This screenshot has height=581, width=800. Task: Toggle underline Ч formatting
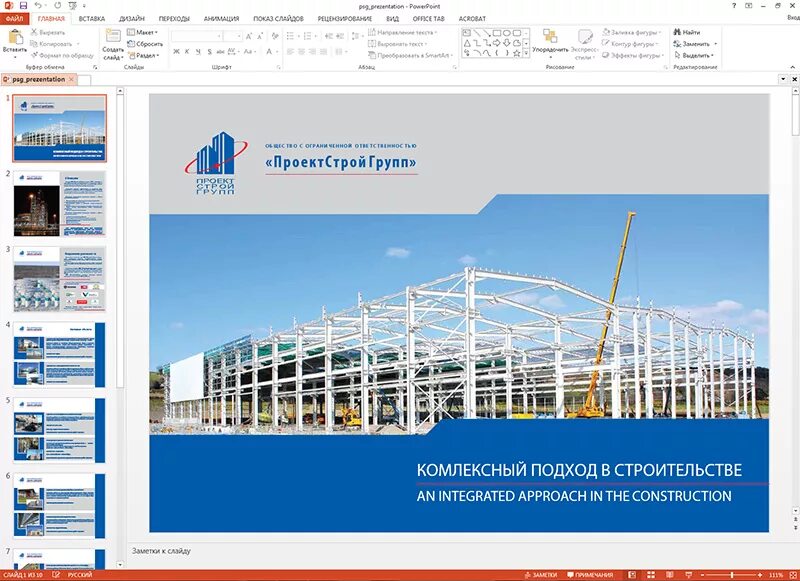pos(198,52)
